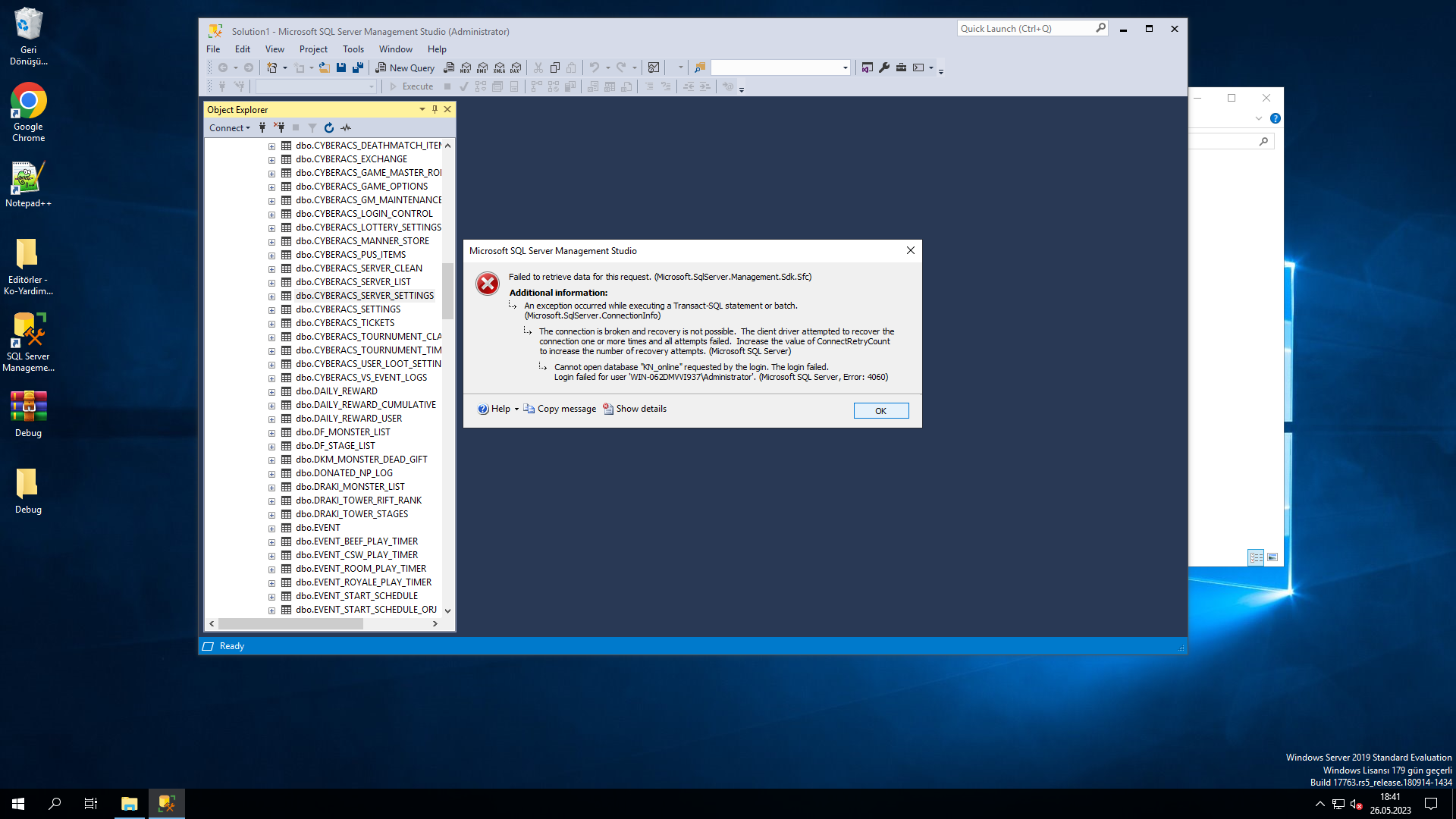The height and width of the screenshot is (819, 1456).
Task: Click the Activity Monitor icon in Object Explorer
Action: click(x=346, y=128)
